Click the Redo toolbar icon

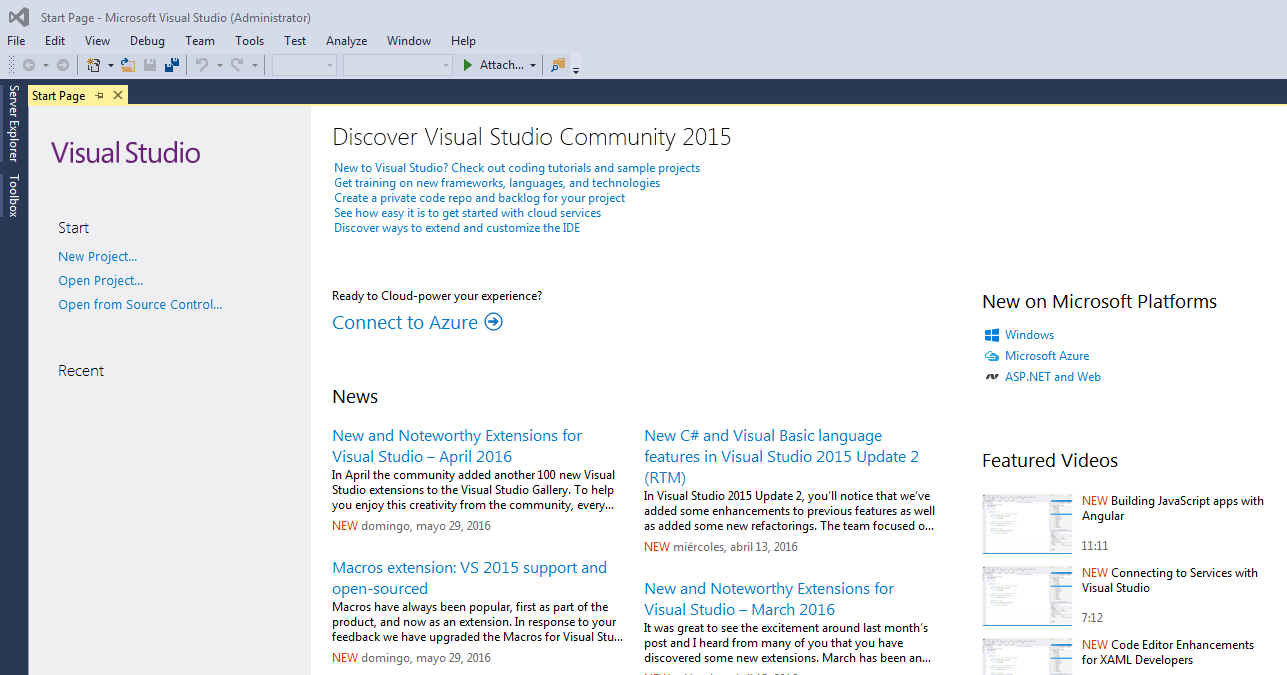click(x=237, y=65)
